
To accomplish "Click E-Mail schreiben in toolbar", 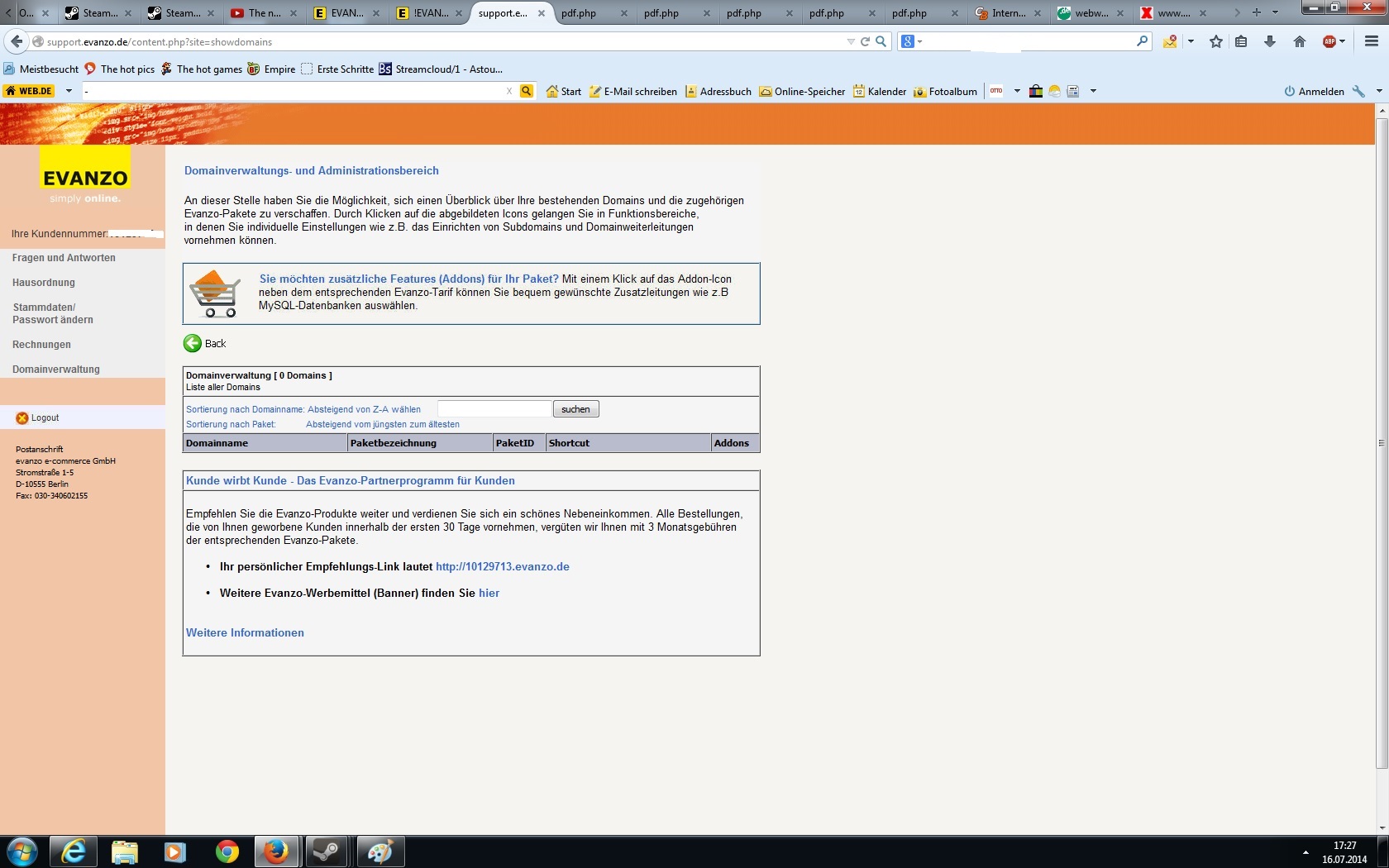I will click(x=633, y=91).
